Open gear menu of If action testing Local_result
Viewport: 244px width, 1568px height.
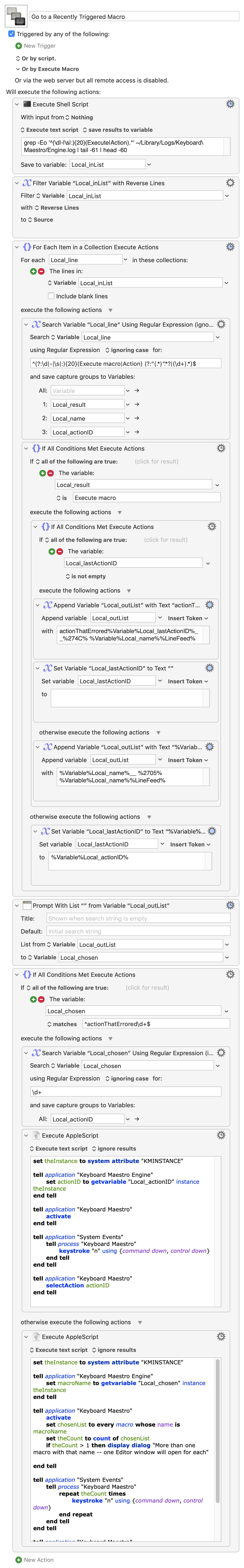pos(221,448)
